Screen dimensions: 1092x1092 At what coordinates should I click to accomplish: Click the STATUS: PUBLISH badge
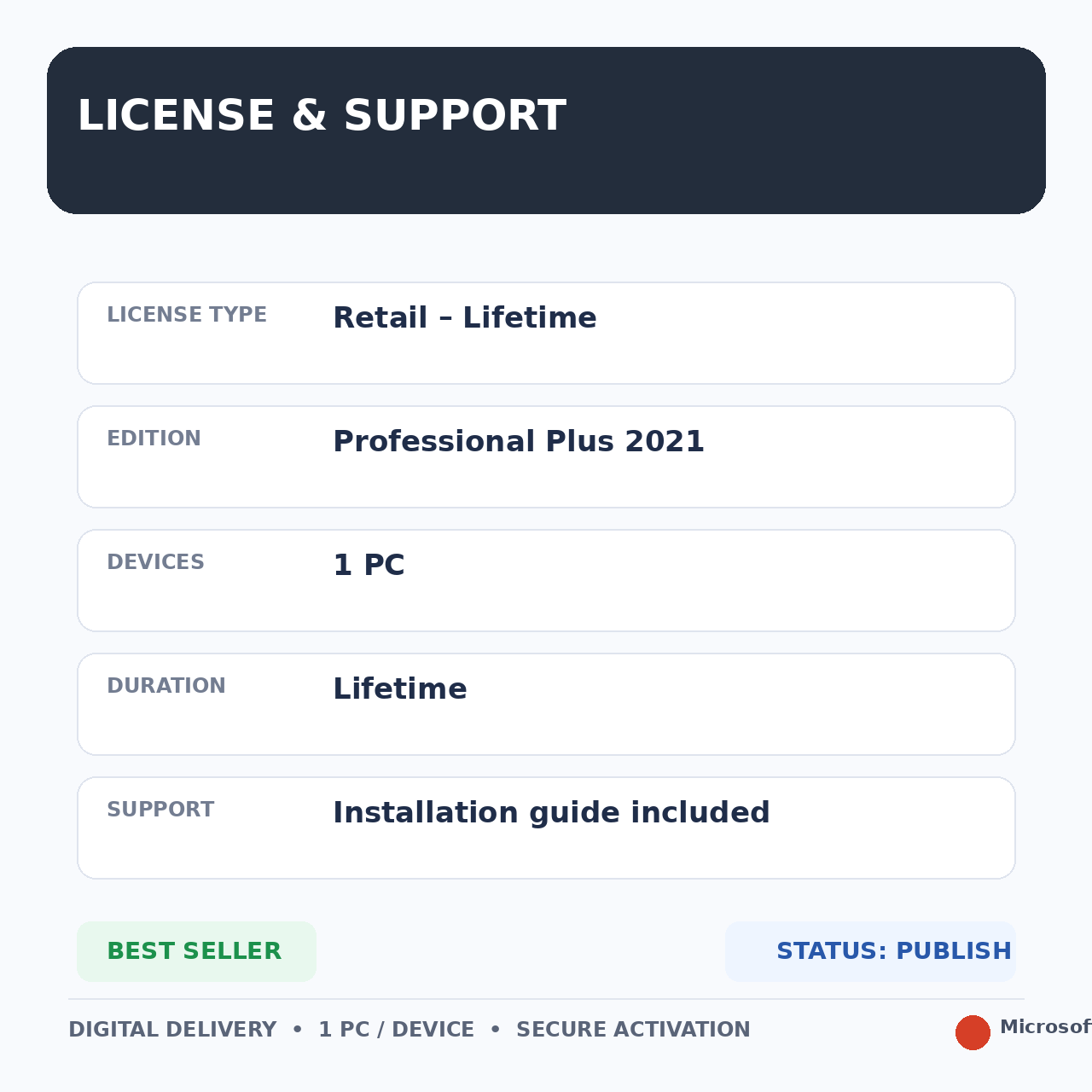(870, 951)
